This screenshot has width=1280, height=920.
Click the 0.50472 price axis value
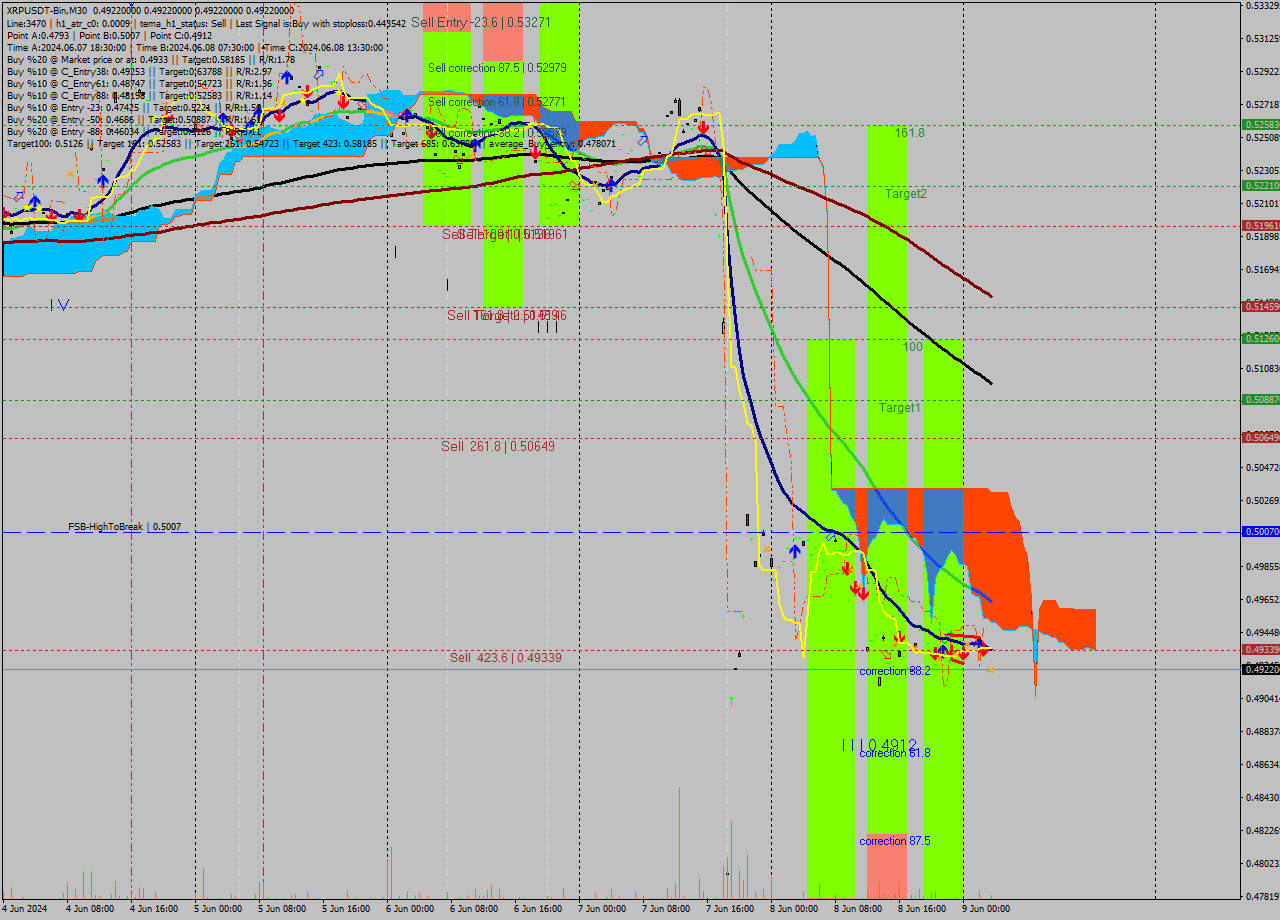(1263, 467)
